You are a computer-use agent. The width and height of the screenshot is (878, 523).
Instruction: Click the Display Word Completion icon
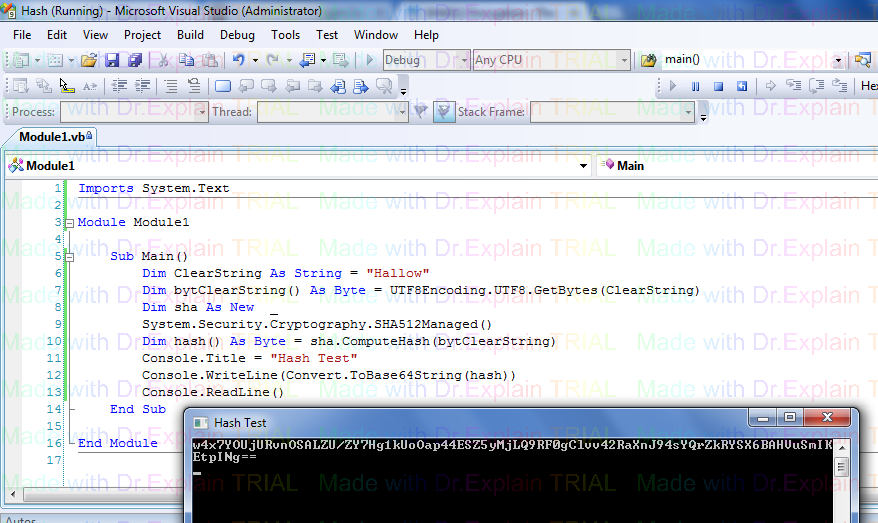coord(90,86)
